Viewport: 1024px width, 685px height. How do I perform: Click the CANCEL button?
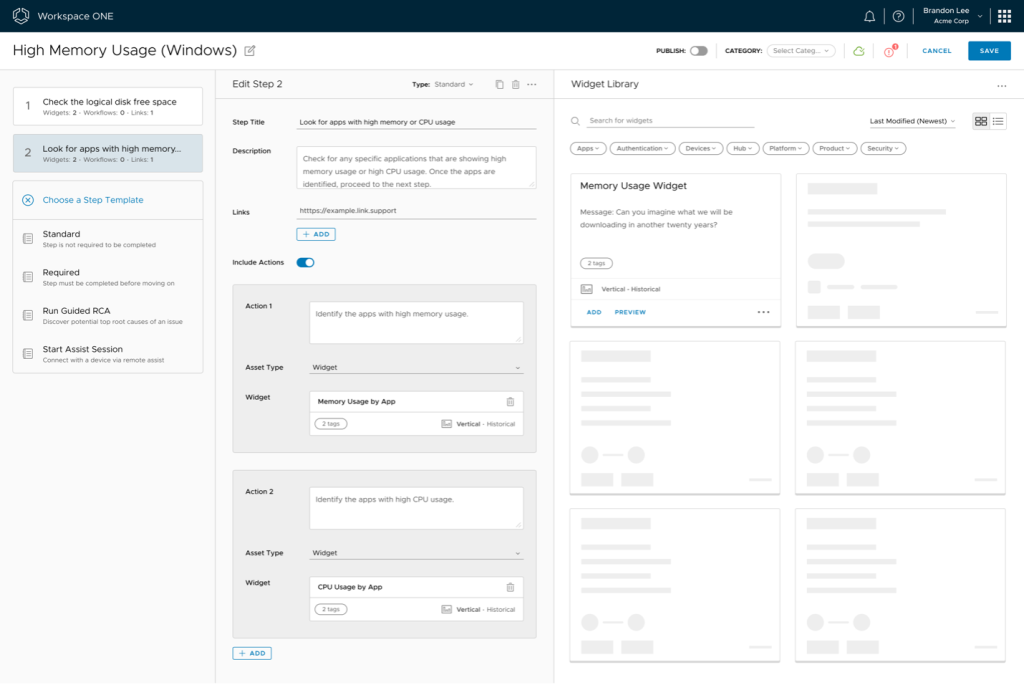pos(936,51)
